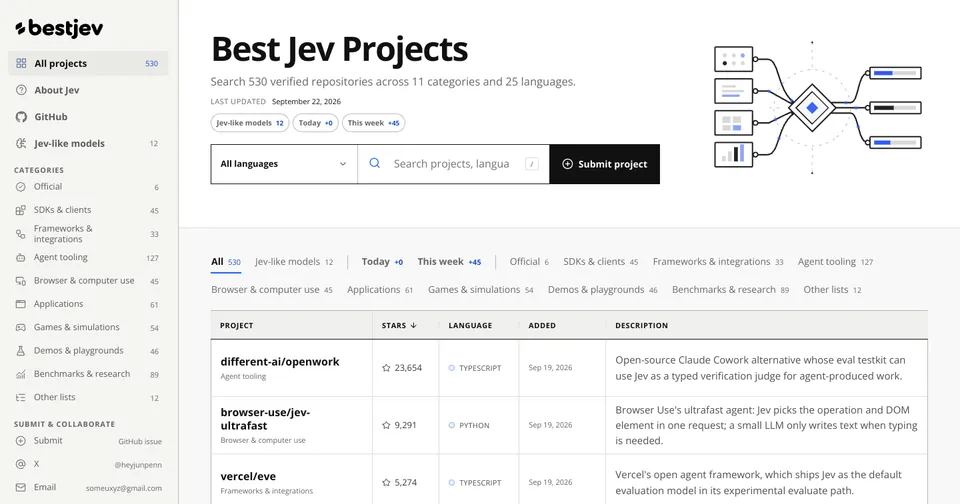Select the All 530 tab
960x504 pixels.
(x=226, y=261)
